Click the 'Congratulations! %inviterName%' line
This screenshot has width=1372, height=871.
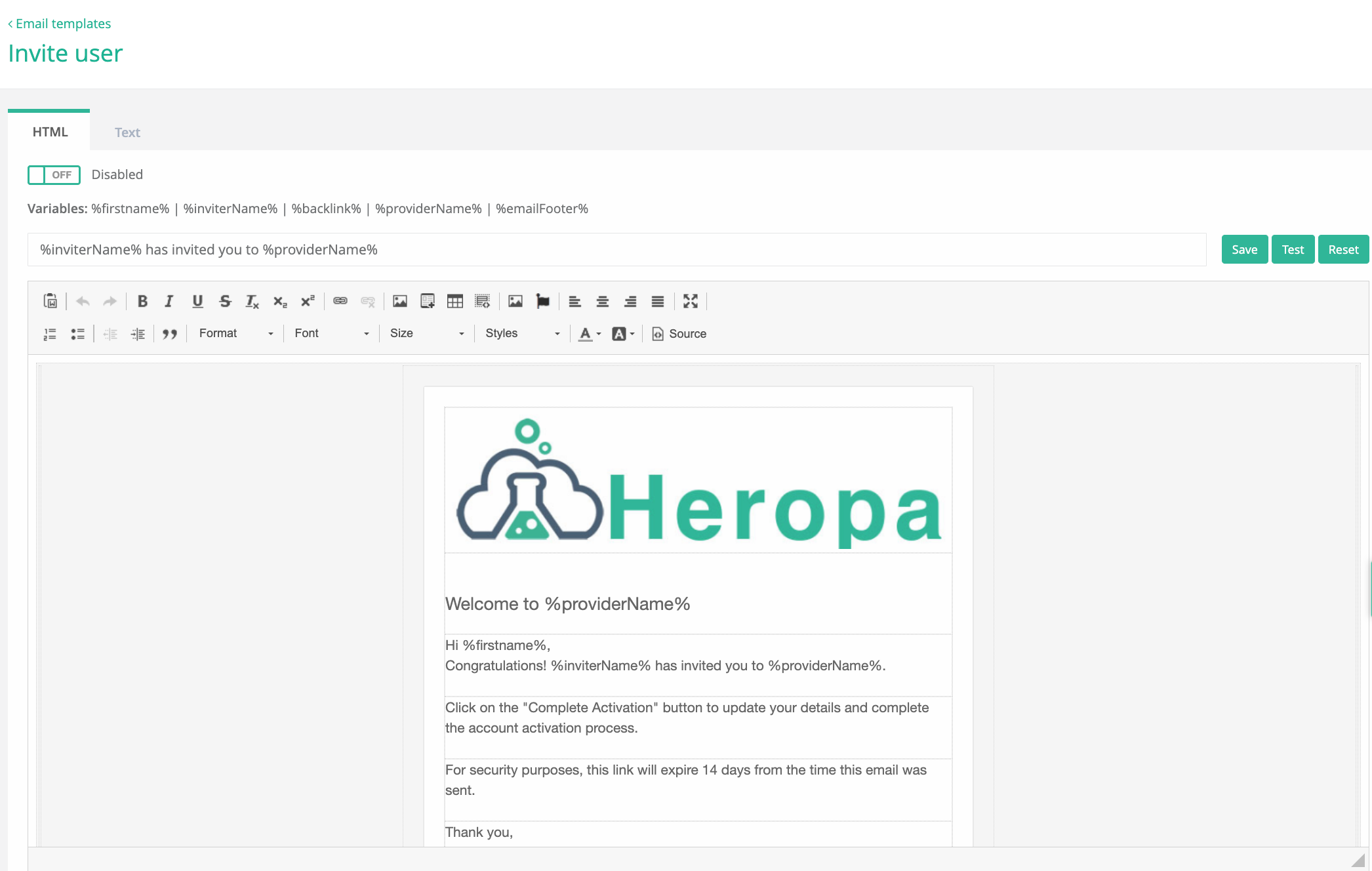coord(665,666)
